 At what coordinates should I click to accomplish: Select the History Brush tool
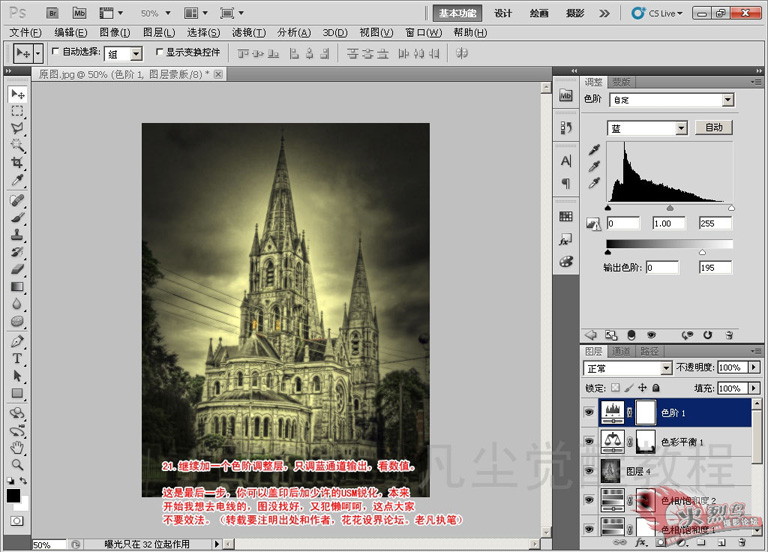pos(17,252)
